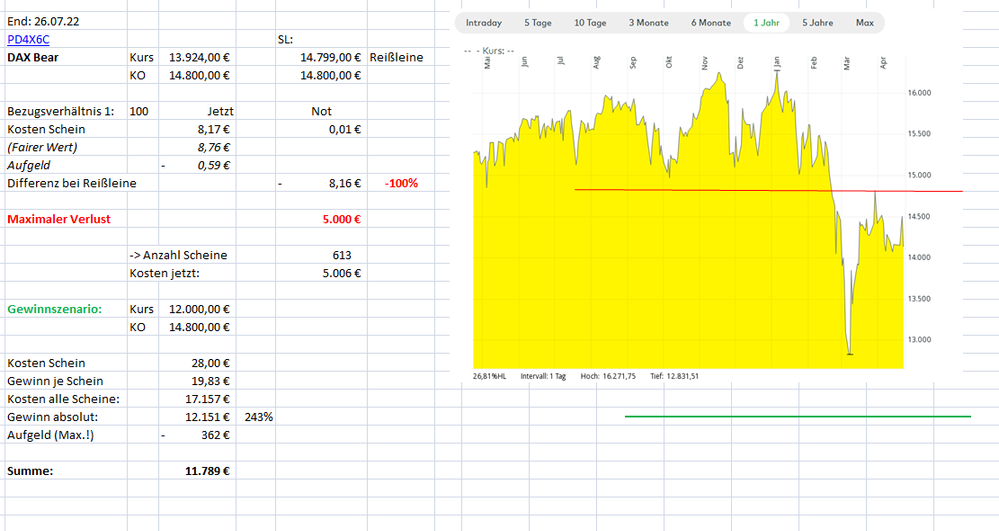
Task: Select the Maximaler Verlust value 5.000 €
Action: click(341, 219)
